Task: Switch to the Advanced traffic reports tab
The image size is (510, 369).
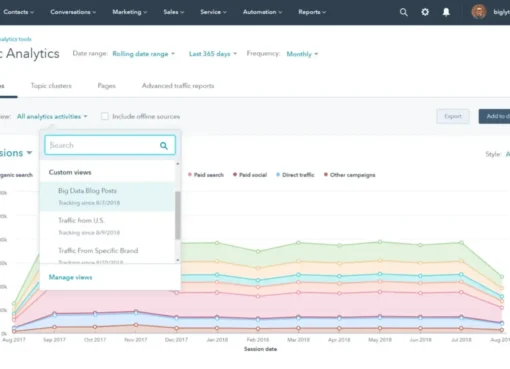Action: point(178,86)
